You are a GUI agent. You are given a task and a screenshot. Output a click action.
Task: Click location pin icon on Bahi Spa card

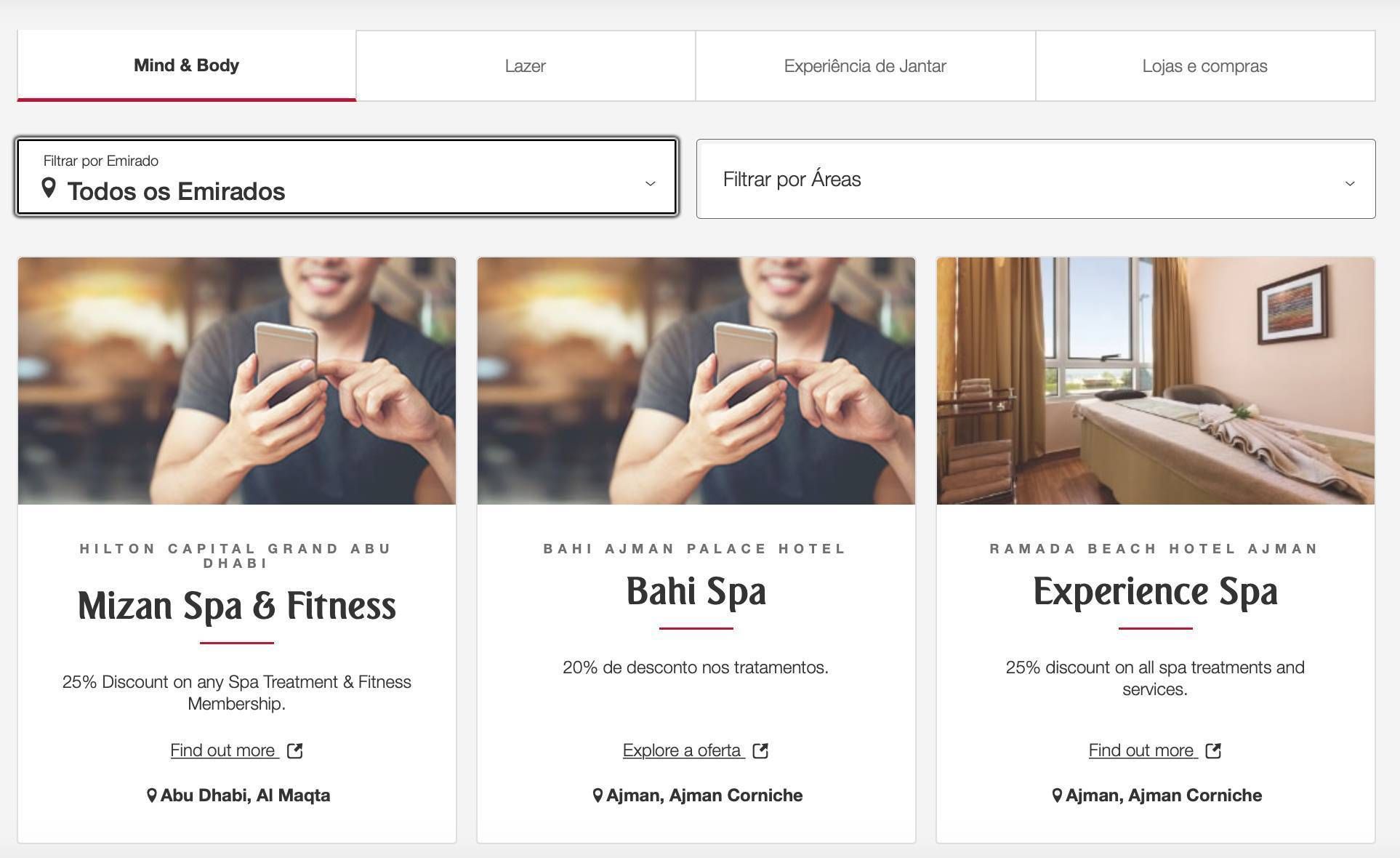tap(598, 795)
